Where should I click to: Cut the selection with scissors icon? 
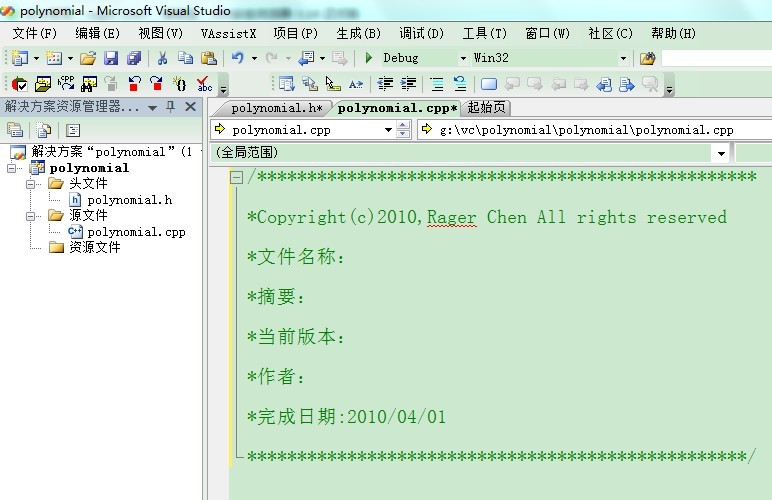pyautogui.click(x=162, y=58)
